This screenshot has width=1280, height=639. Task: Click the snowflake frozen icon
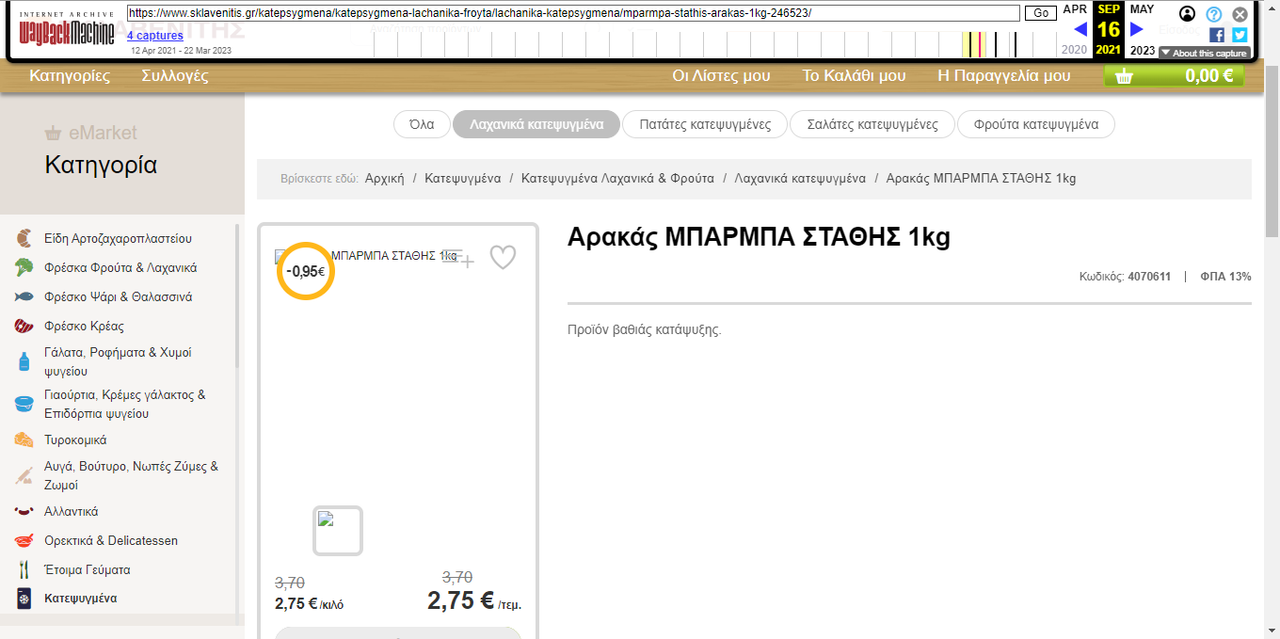(x=24, y=598)
